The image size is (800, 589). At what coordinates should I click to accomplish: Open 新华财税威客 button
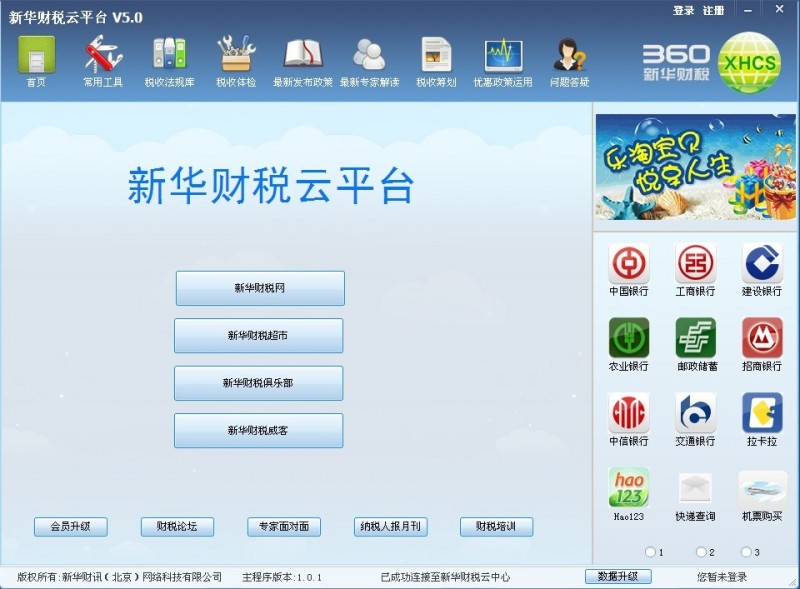(259, 430)
